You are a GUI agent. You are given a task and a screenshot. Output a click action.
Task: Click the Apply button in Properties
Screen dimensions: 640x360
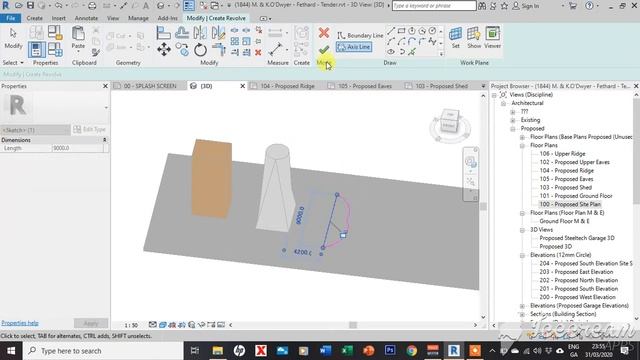(x=91, y=323)
